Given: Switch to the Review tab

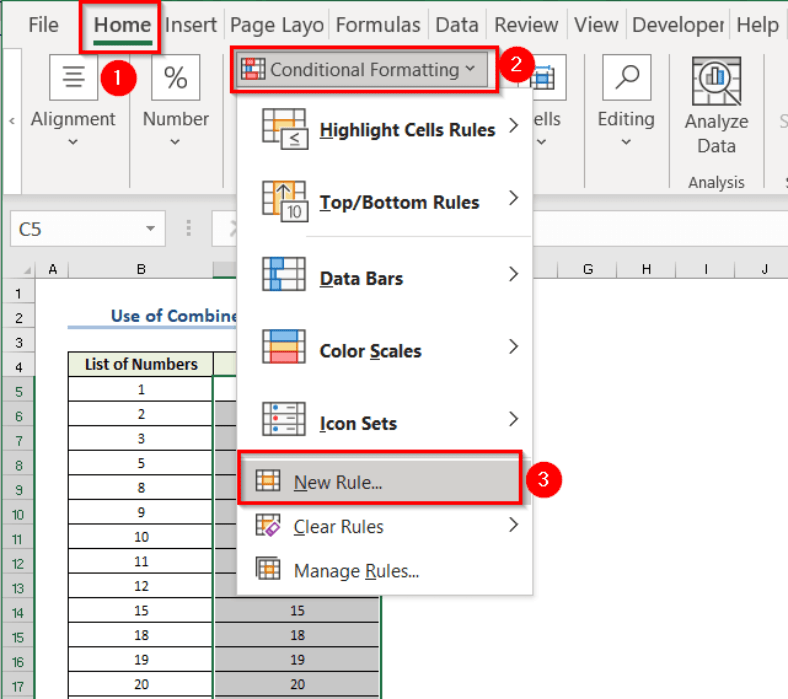Looking at the screenshot, I should click(526, 25).
